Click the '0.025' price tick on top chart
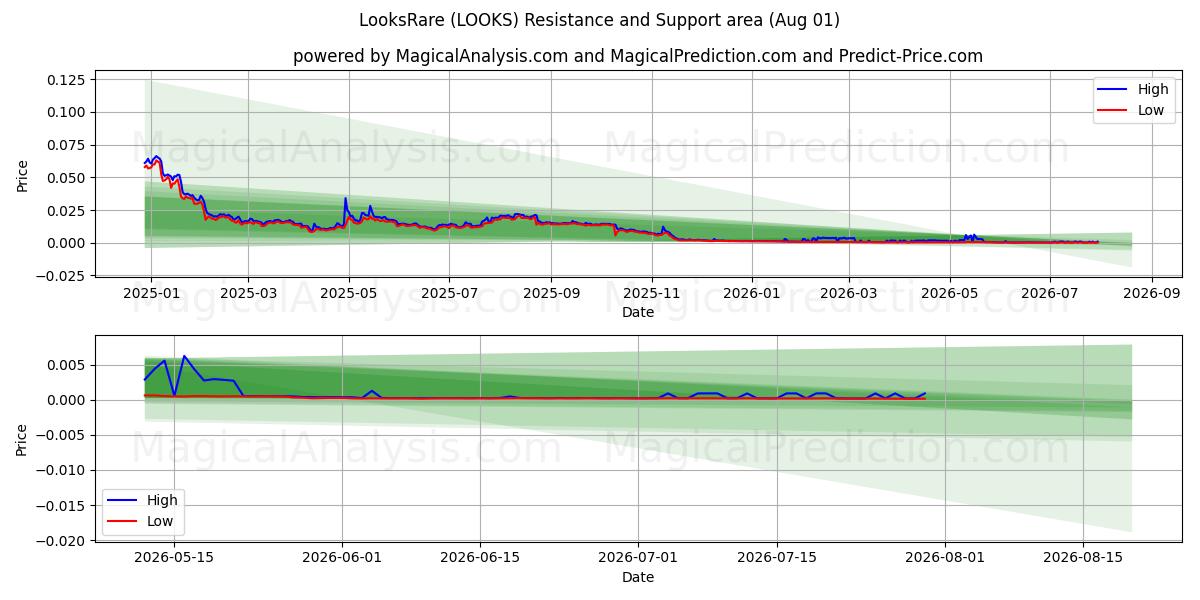 point(69,210)
